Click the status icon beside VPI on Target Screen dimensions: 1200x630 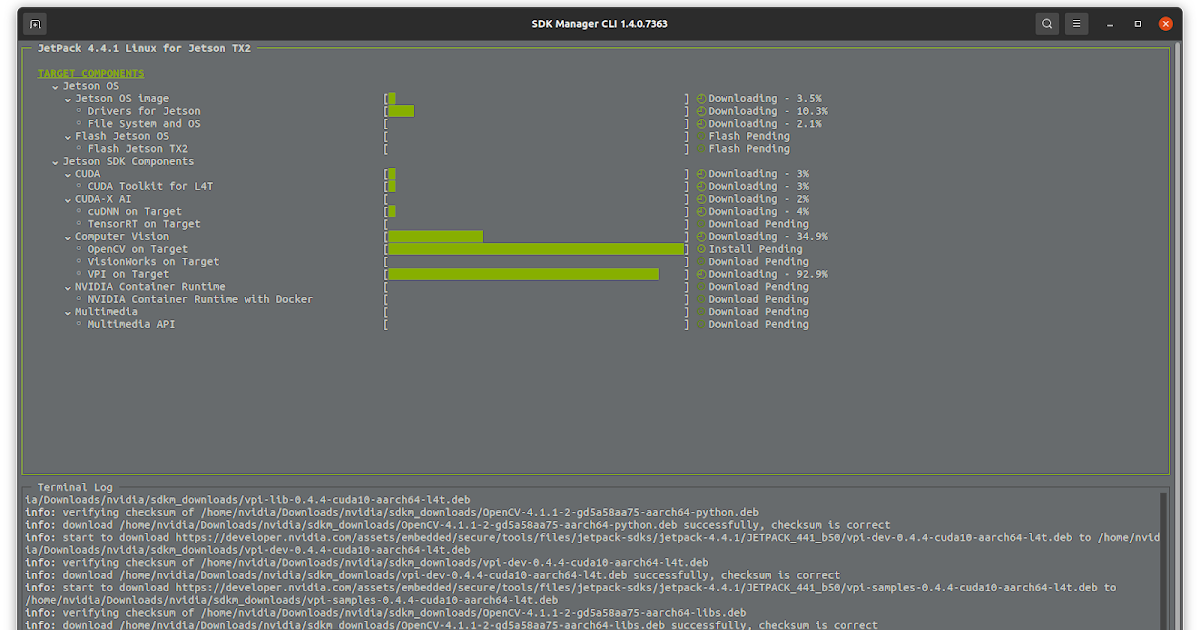701,273
